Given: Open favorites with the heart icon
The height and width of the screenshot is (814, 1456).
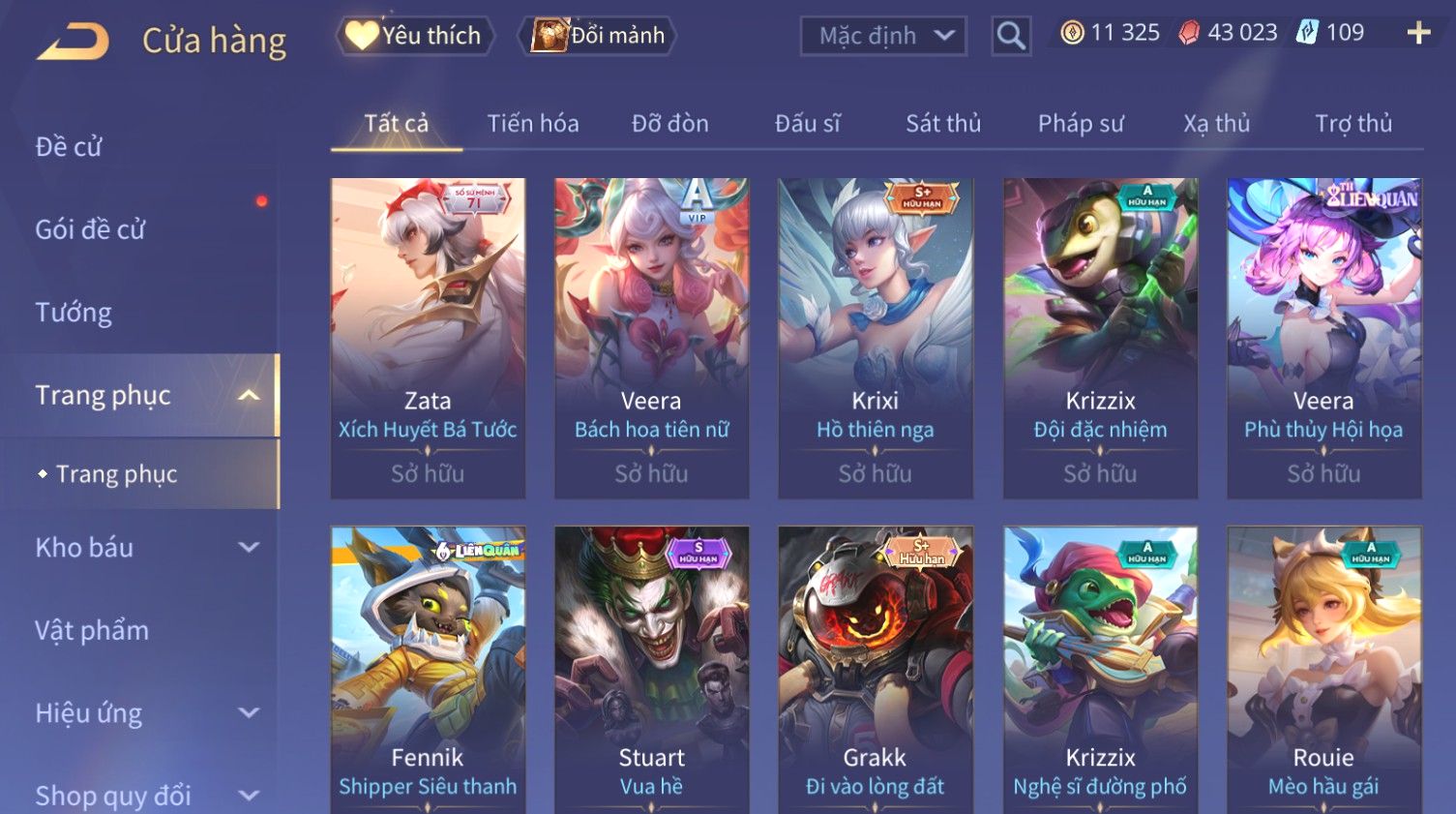Looking at the screenshot, I should click(x=362, y=36).
